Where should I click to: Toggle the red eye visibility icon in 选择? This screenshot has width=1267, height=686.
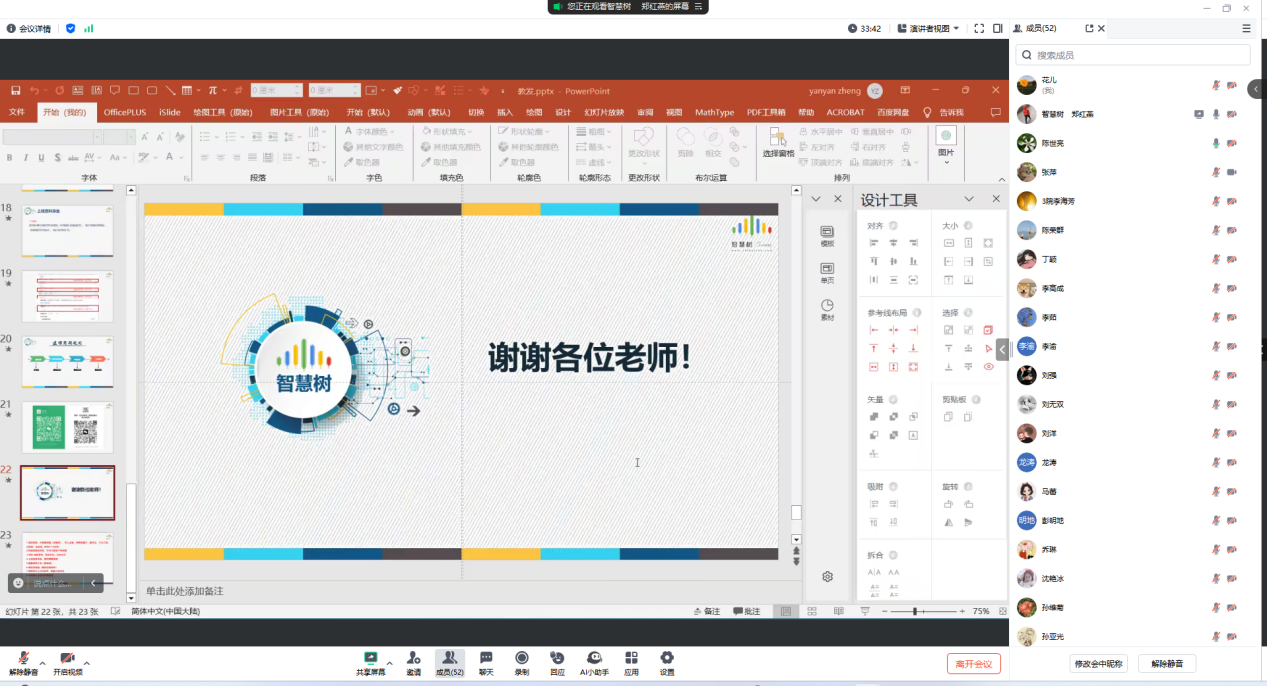pyautogui.click(x=989, y=367)
